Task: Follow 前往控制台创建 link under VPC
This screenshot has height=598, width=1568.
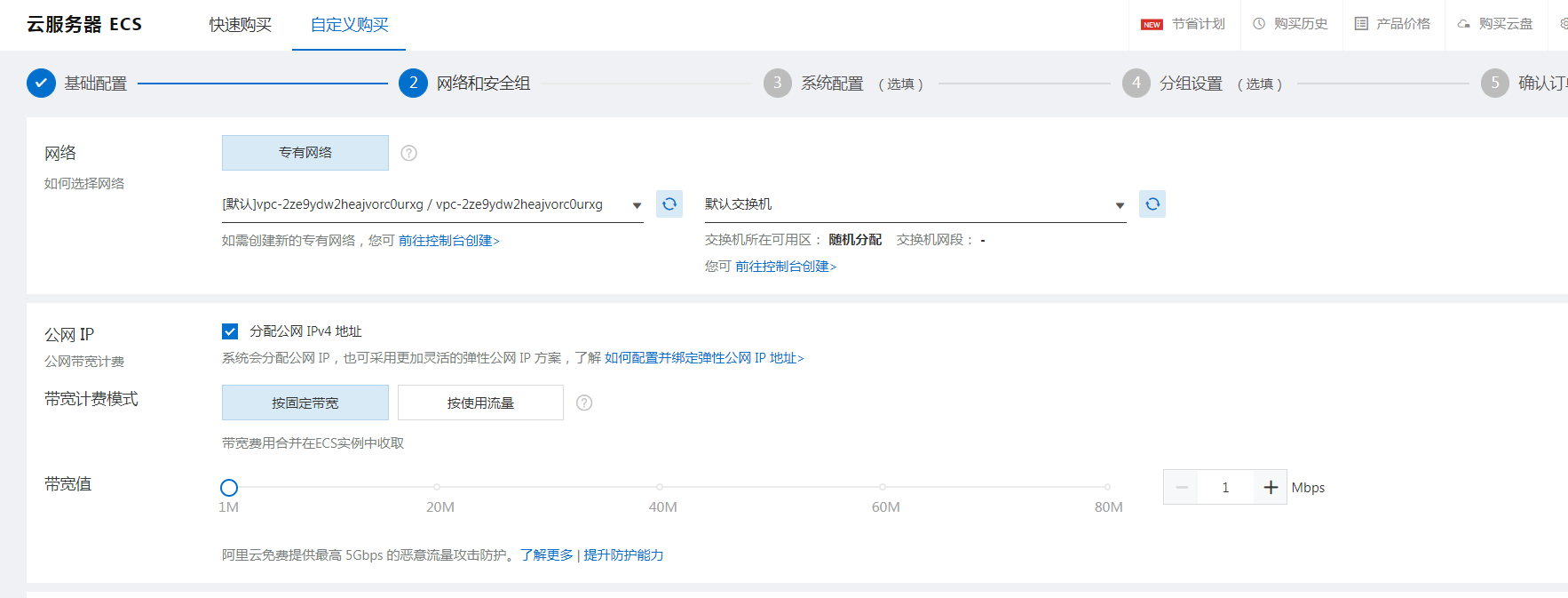Action: pyautogui.click(x=449, y=241)
